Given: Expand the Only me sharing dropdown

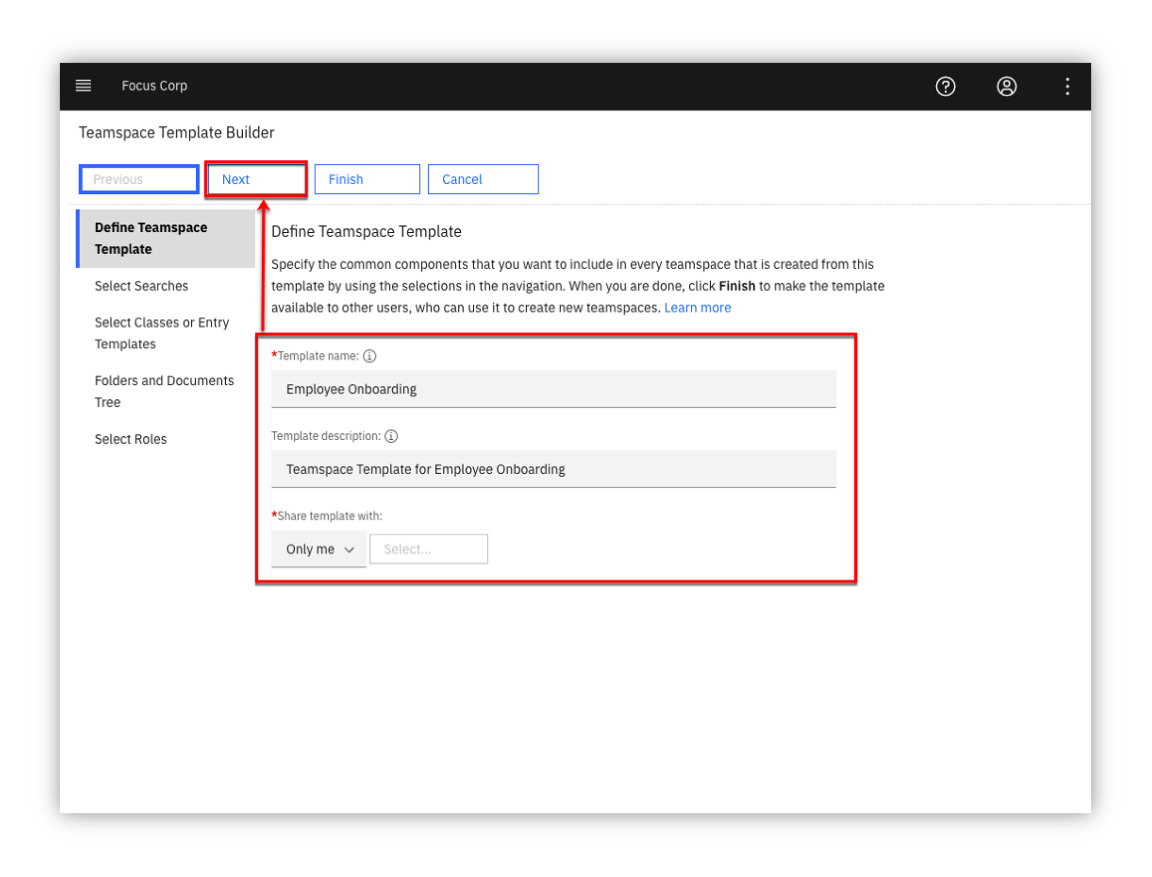Looking at the screenshot, I should tap(319, 549).
